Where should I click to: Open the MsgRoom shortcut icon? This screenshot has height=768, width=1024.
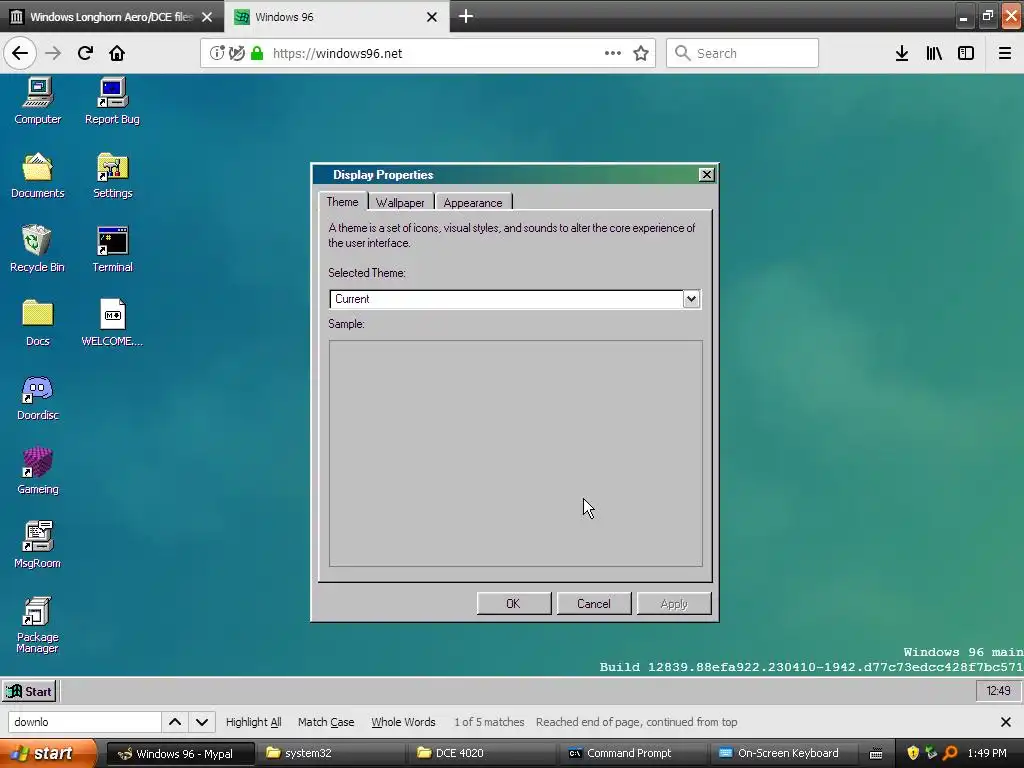point(37,545)
